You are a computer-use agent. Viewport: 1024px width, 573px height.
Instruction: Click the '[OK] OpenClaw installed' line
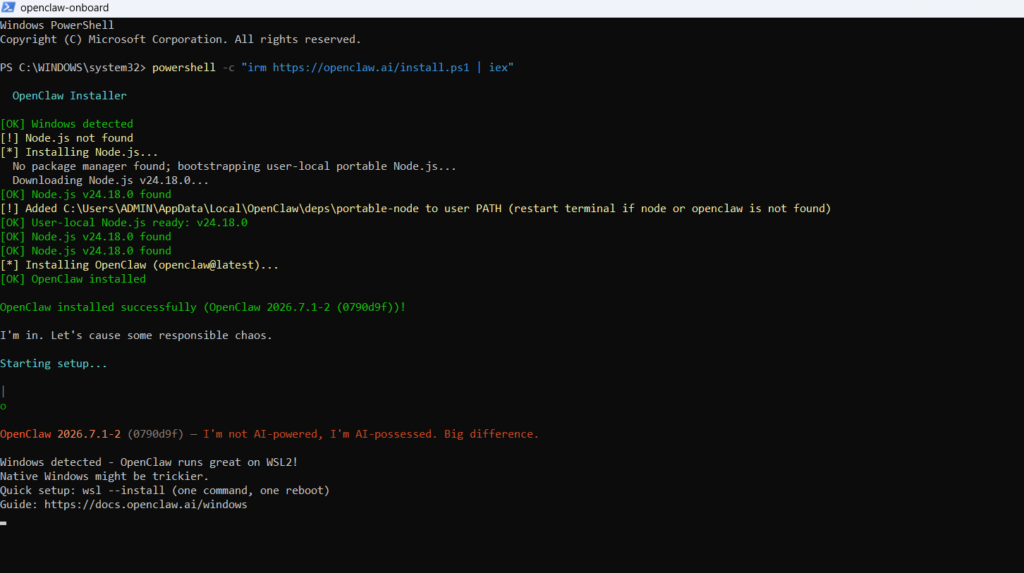(73, 279)
